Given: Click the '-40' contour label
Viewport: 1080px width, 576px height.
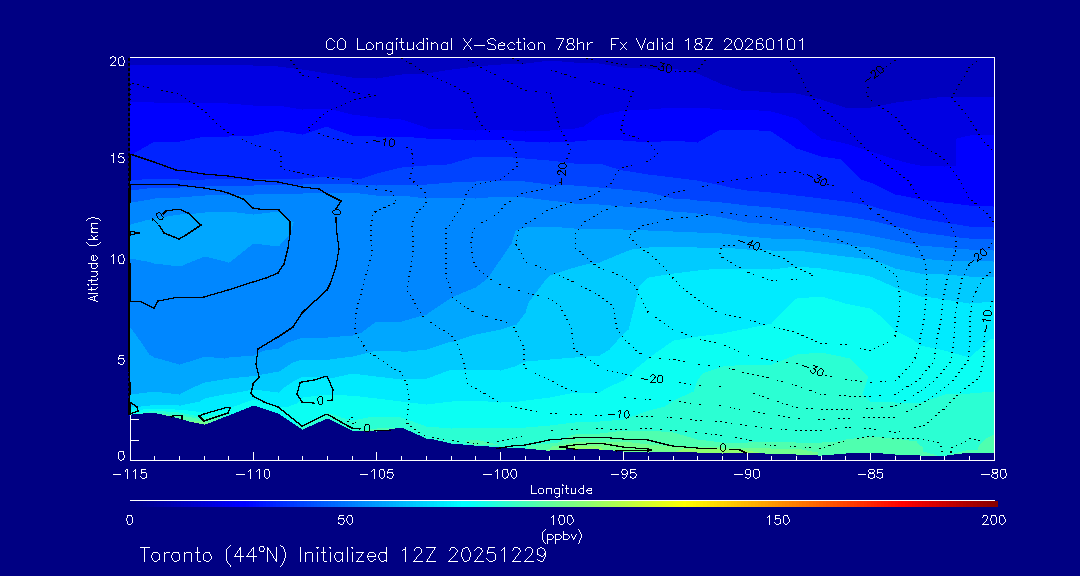Looking at the screenshot, I should 748,245.
